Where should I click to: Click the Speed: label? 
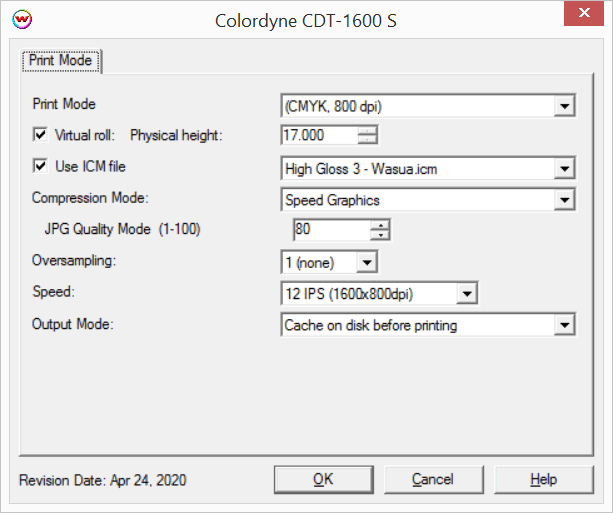(54, 292)
